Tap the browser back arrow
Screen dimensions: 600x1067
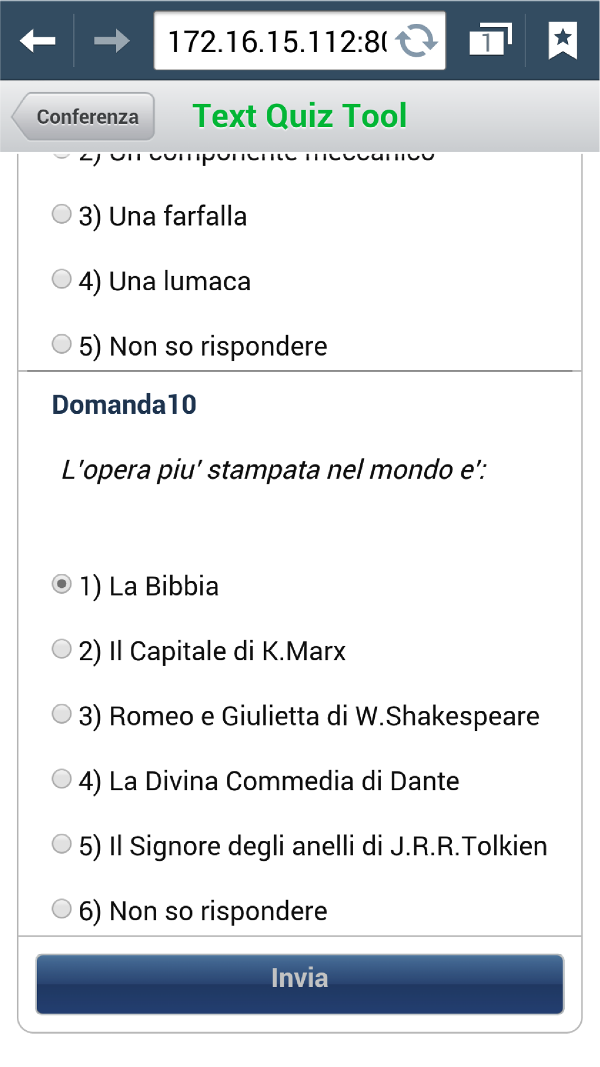click(x=37, y=40)
